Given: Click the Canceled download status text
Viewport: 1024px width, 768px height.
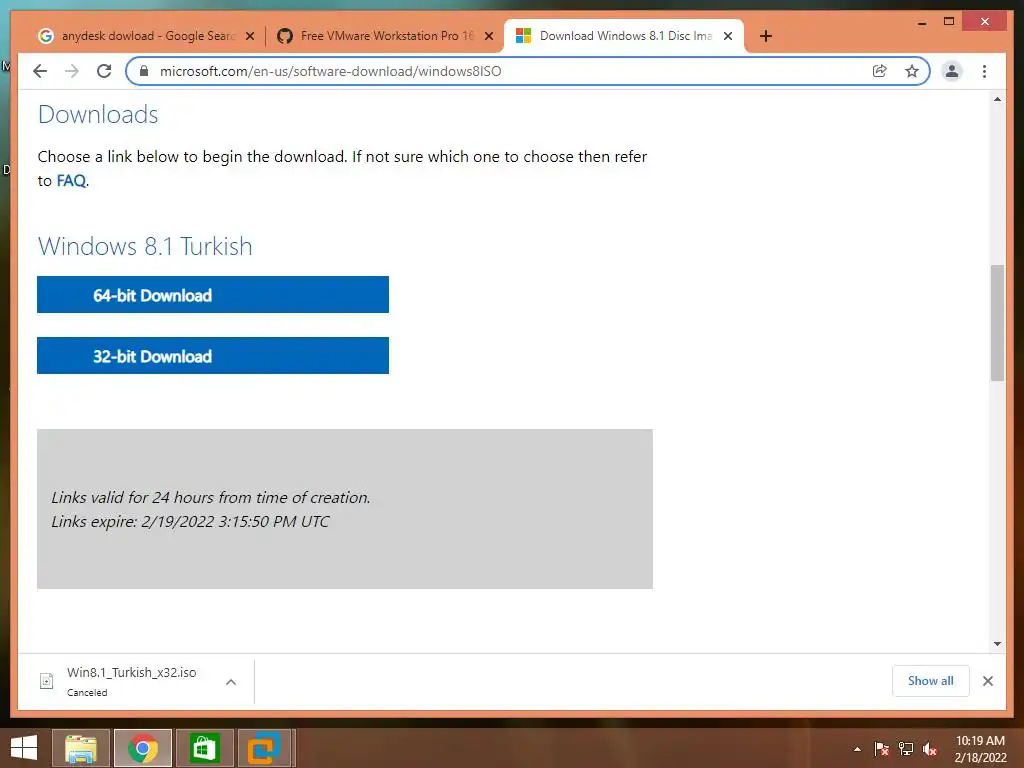Looking at the screenshot, I should 87,693.
